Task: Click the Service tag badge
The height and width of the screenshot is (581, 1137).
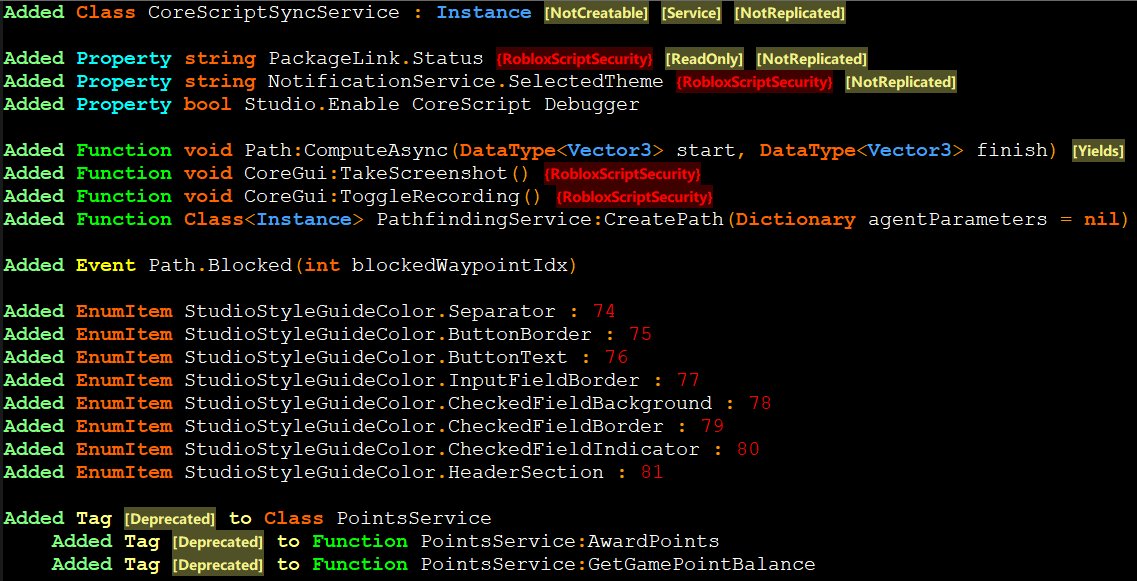Action: 692,14
